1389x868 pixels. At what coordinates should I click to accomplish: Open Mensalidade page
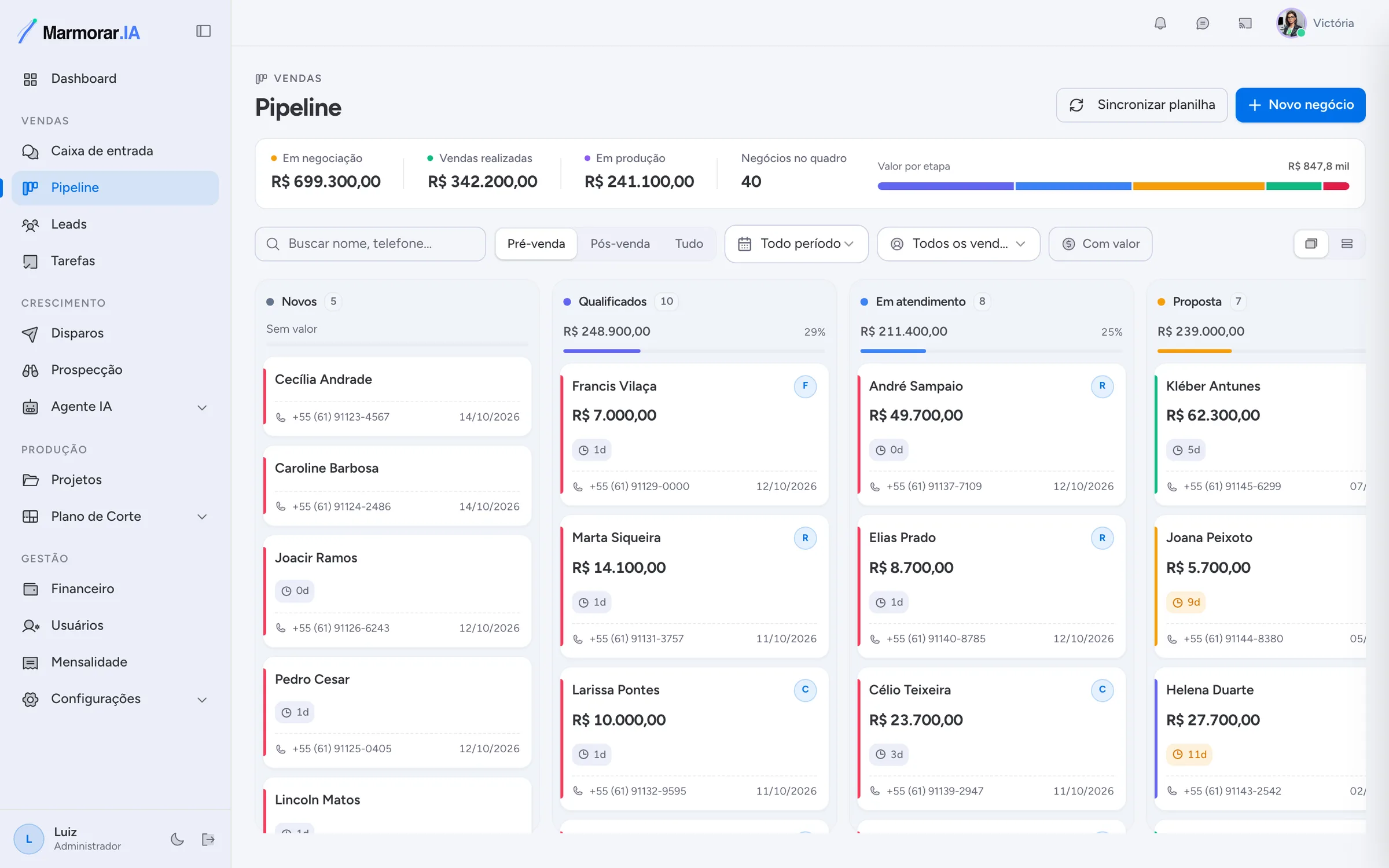click(x=115, y=662)
